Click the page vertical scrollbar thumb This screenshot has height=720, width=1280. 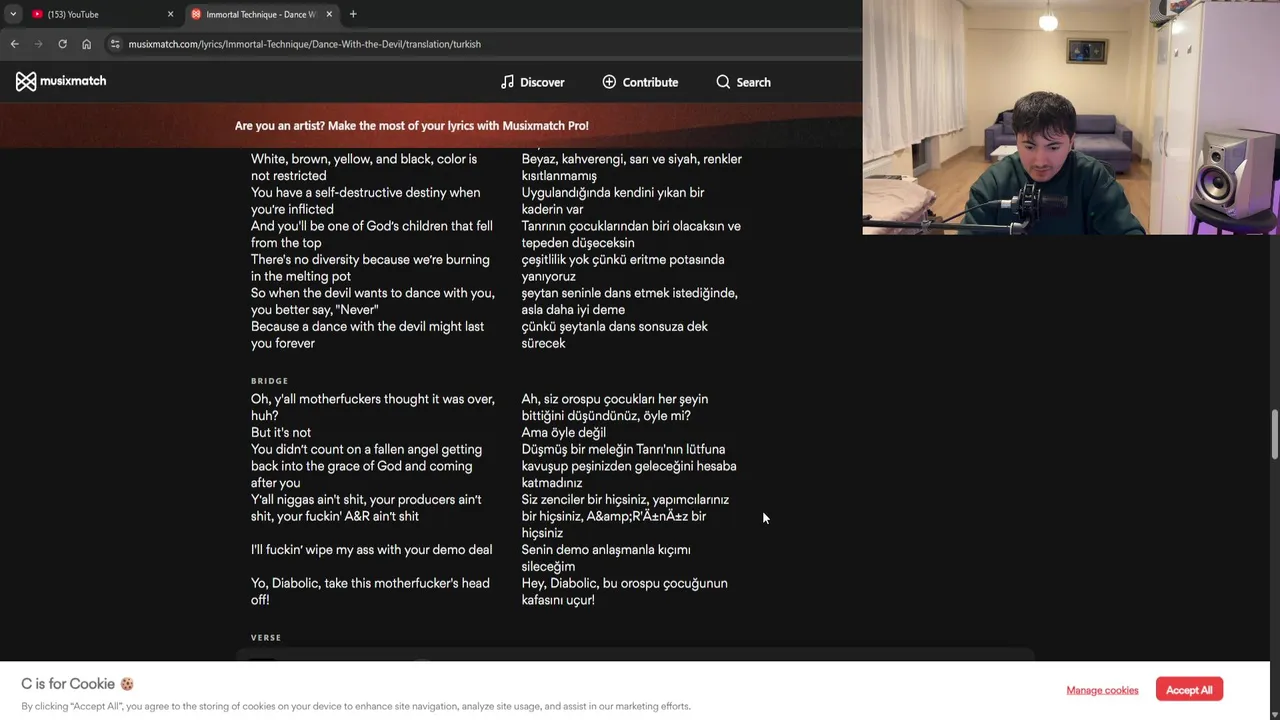coord(1274,433)
